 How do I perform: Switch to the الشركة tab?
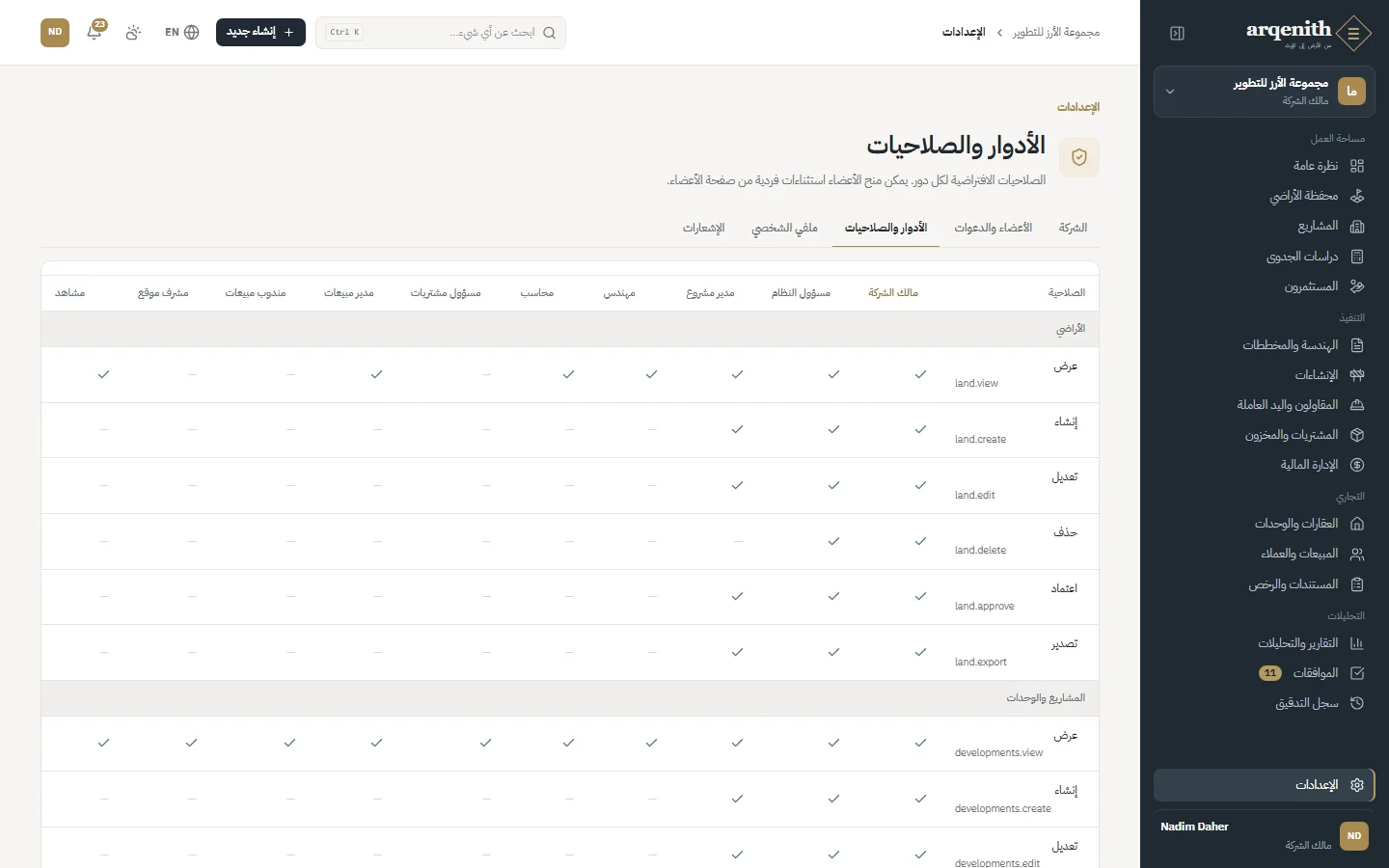click(1073, 228)
